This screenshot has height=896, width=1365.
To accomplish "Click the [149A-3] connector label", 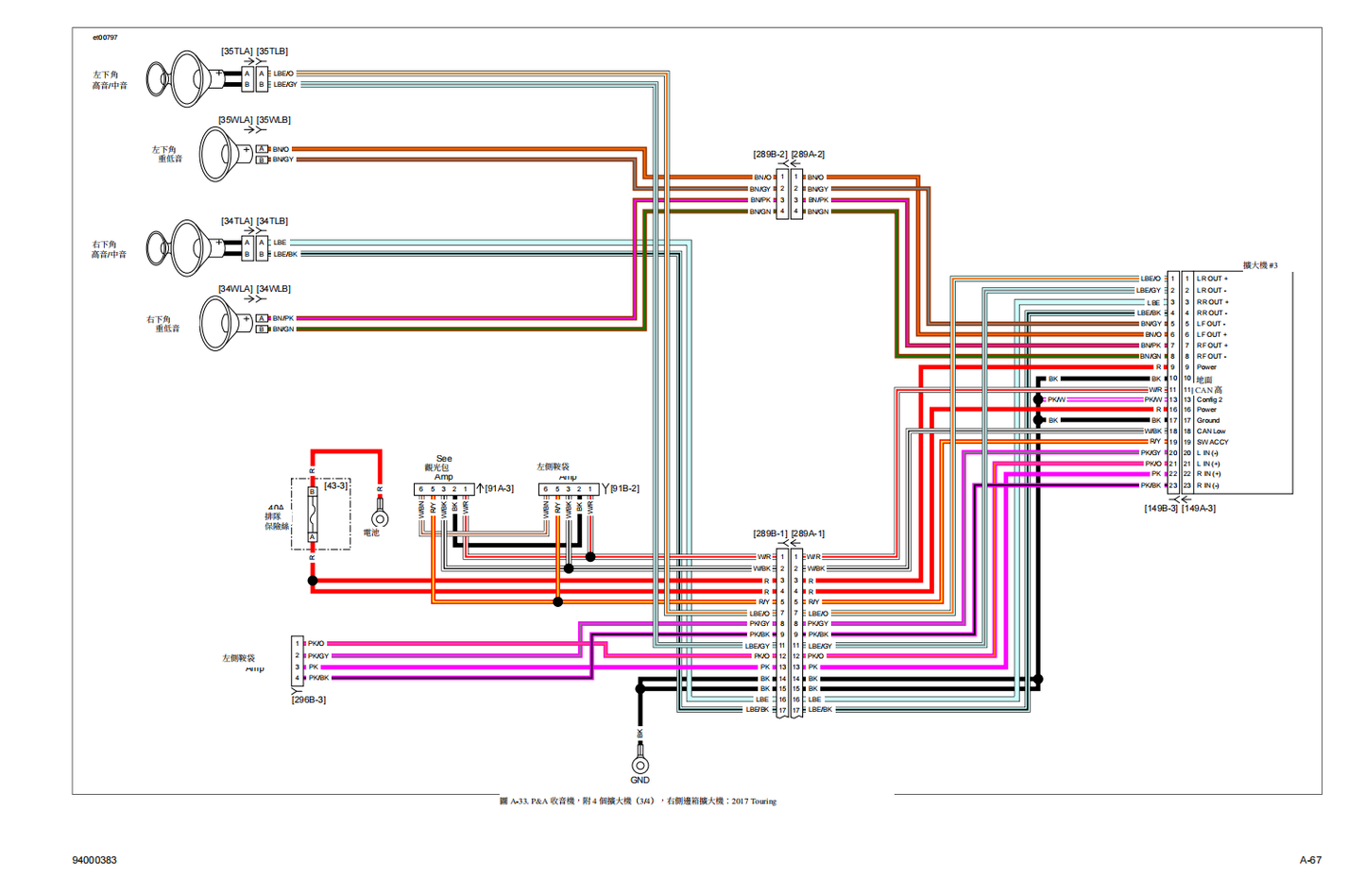I will 1199,508.
